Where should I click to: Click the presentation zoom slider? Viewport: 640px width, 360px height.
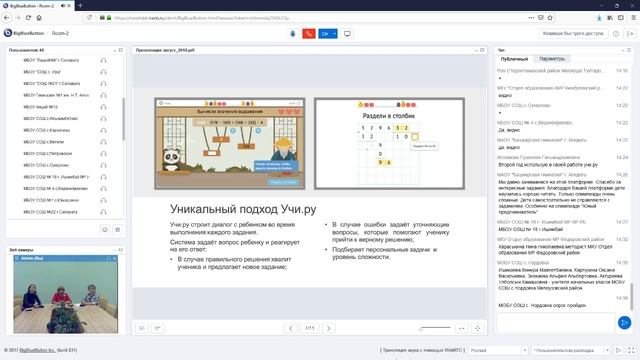435,328
